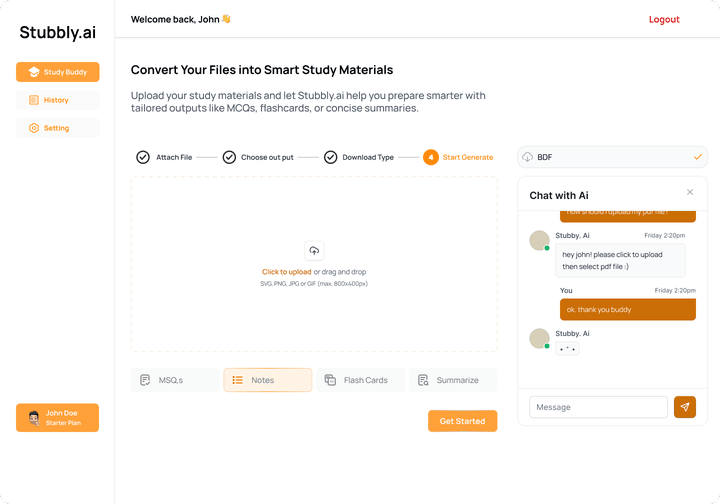Click the Flash Cards stack icon

point(331,380)
